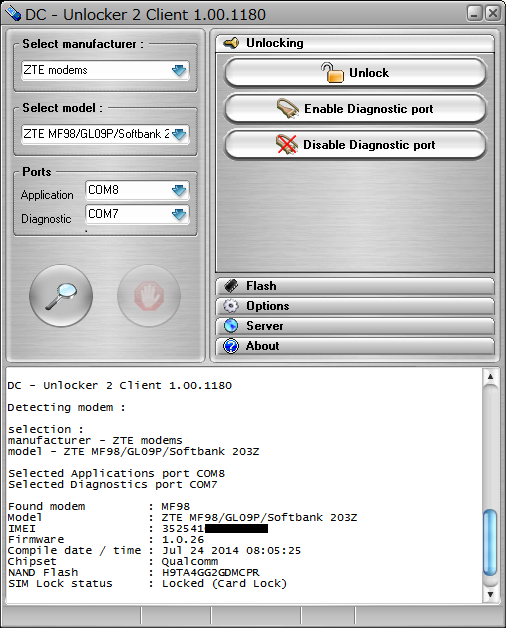Click the globe icon beside Server
This screenshot has width=506, height=628.
click(231, 326)
